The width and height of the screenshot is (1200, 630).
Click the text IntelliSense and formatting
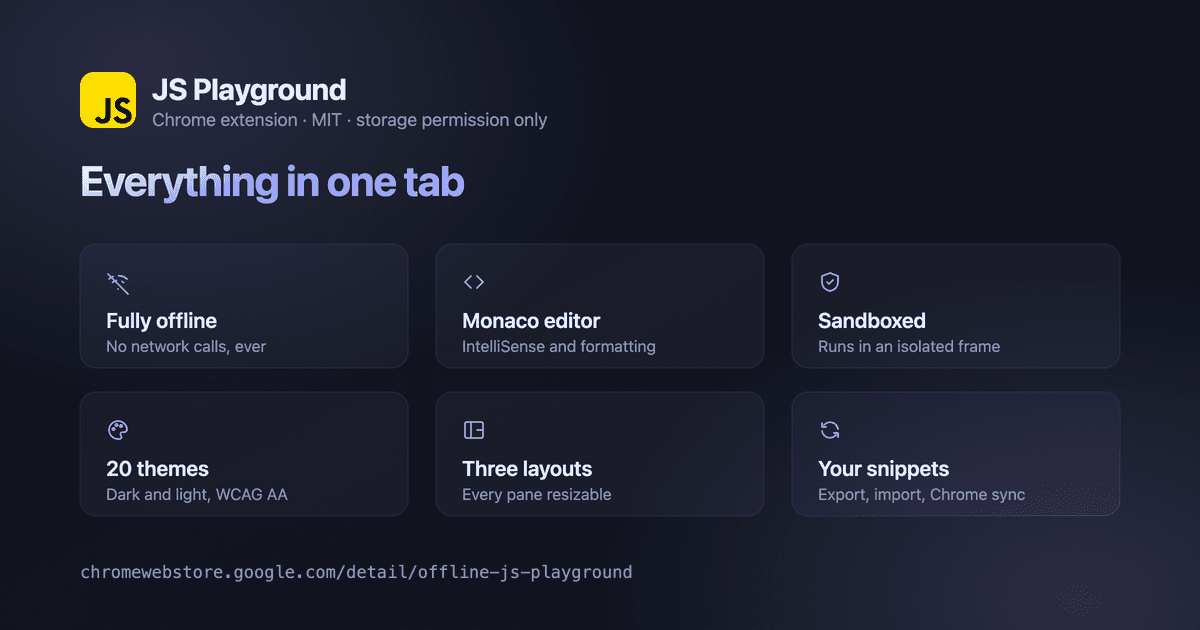[559, 347]
